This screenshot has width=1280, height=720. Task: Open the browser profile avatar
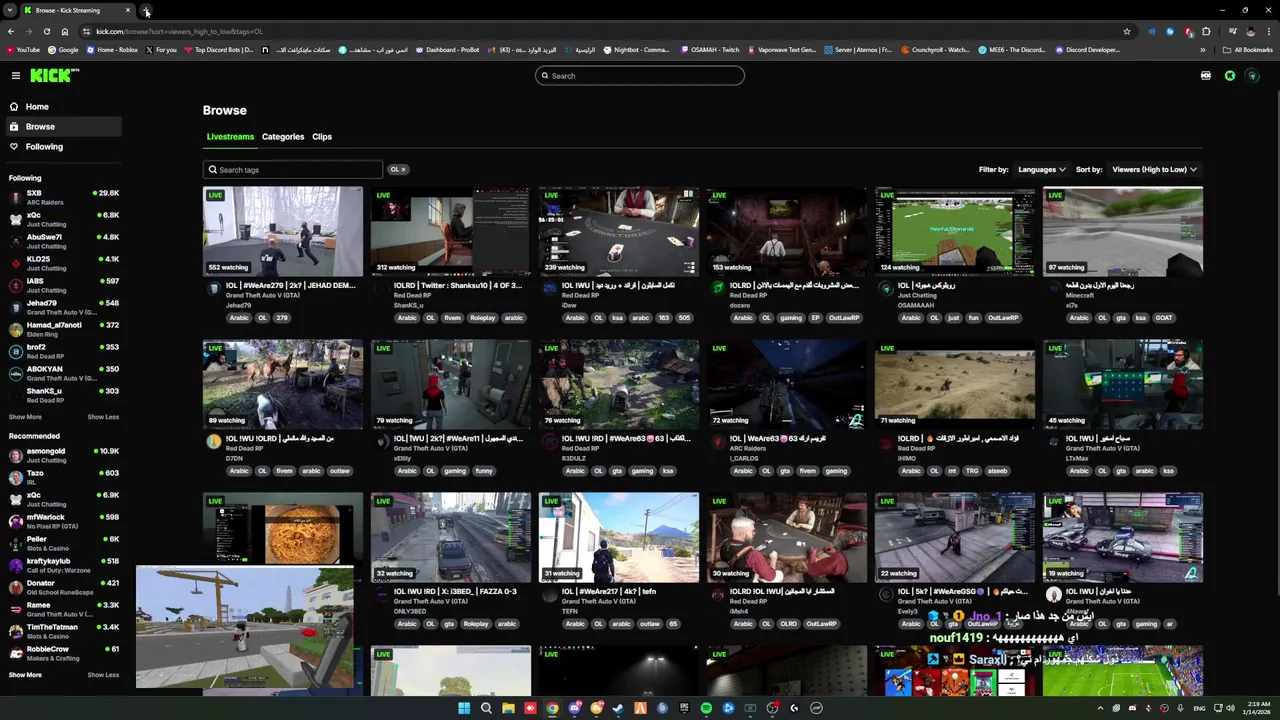[x=1250, y=31]
